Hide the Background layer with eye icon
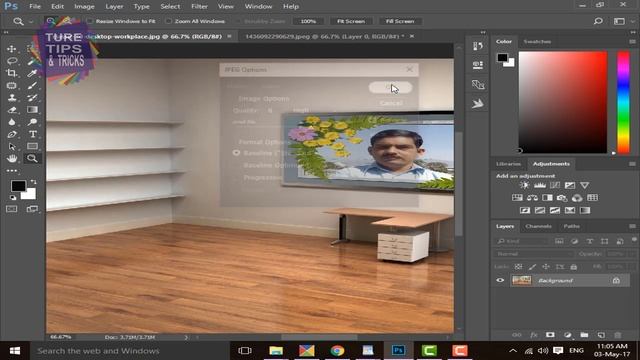 500,280
